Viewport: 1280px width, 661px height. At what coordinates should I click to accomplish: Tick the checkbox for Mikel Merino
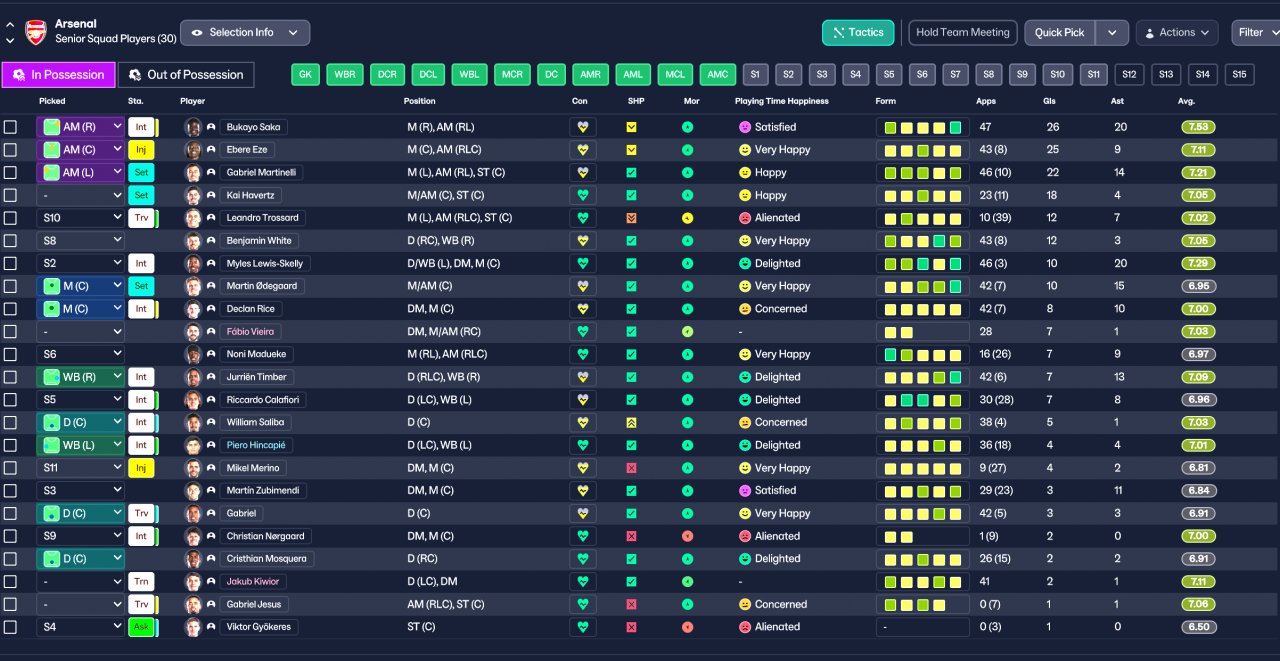point(10,468)
